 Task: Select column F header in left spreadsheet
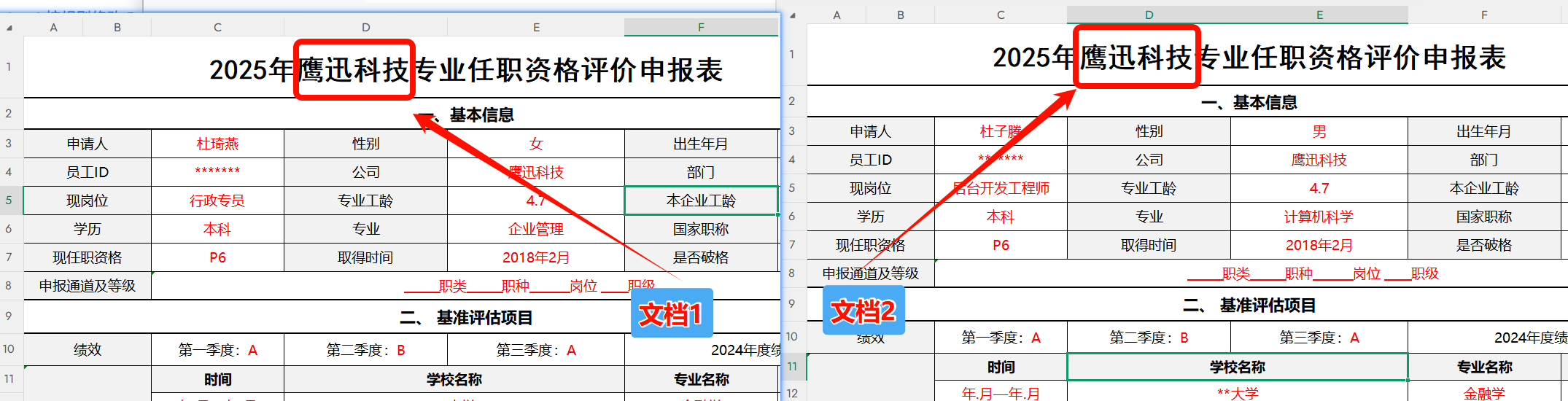(701, 28)
